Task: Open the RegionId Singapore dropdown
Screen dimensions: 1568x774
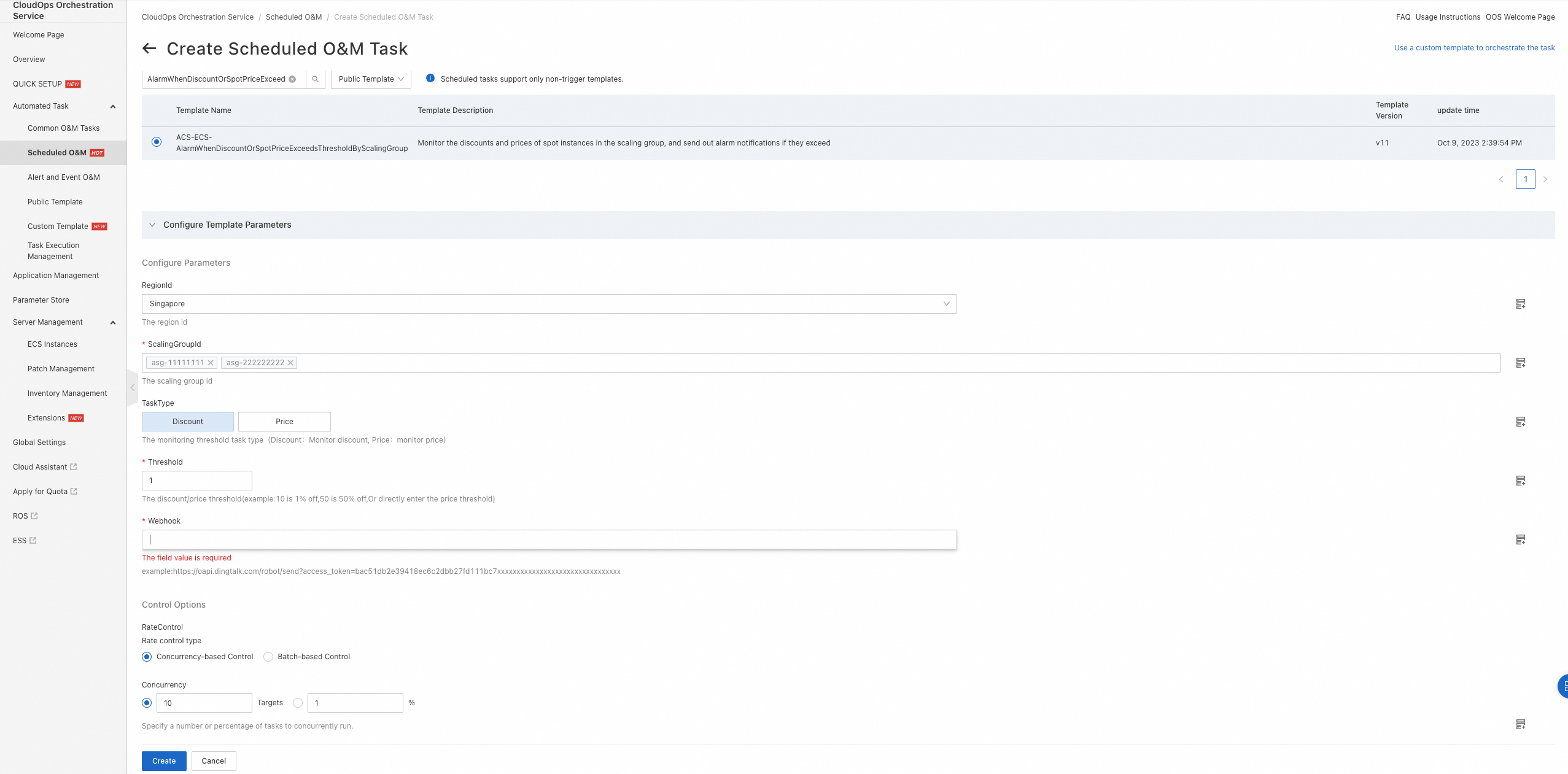Action: point(549,304)
